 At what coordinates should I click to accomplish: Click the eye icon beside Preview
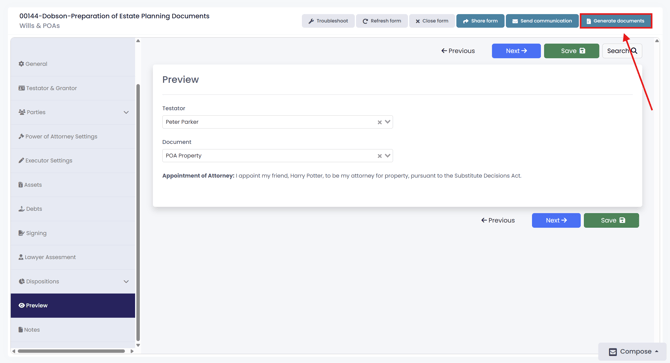pyautogui.click(x=21, y=305)
